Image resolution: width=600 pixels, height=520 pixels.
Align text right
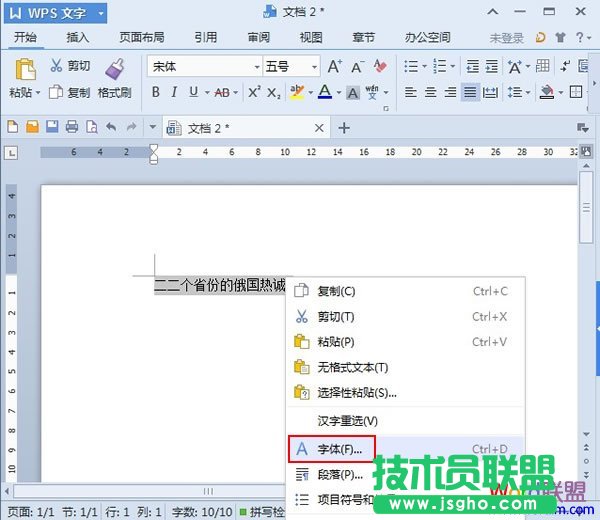tap(450, 92)
